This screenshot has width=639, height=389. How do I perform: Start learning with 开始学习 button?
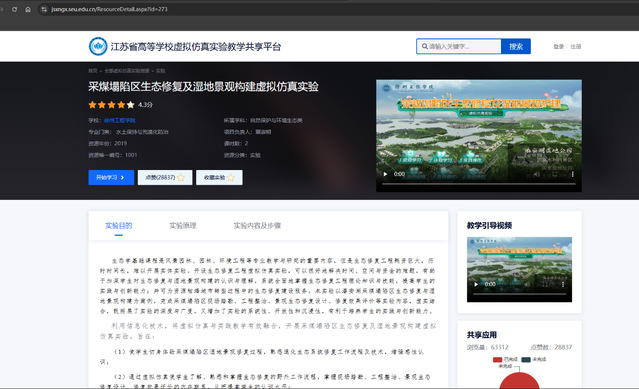[111, 178]
